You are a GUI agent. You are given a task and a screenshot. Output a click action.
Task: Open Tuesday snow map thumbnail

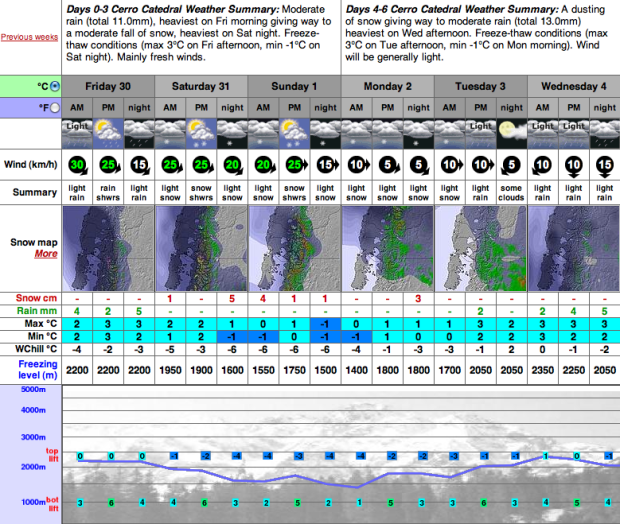[480, 248]
